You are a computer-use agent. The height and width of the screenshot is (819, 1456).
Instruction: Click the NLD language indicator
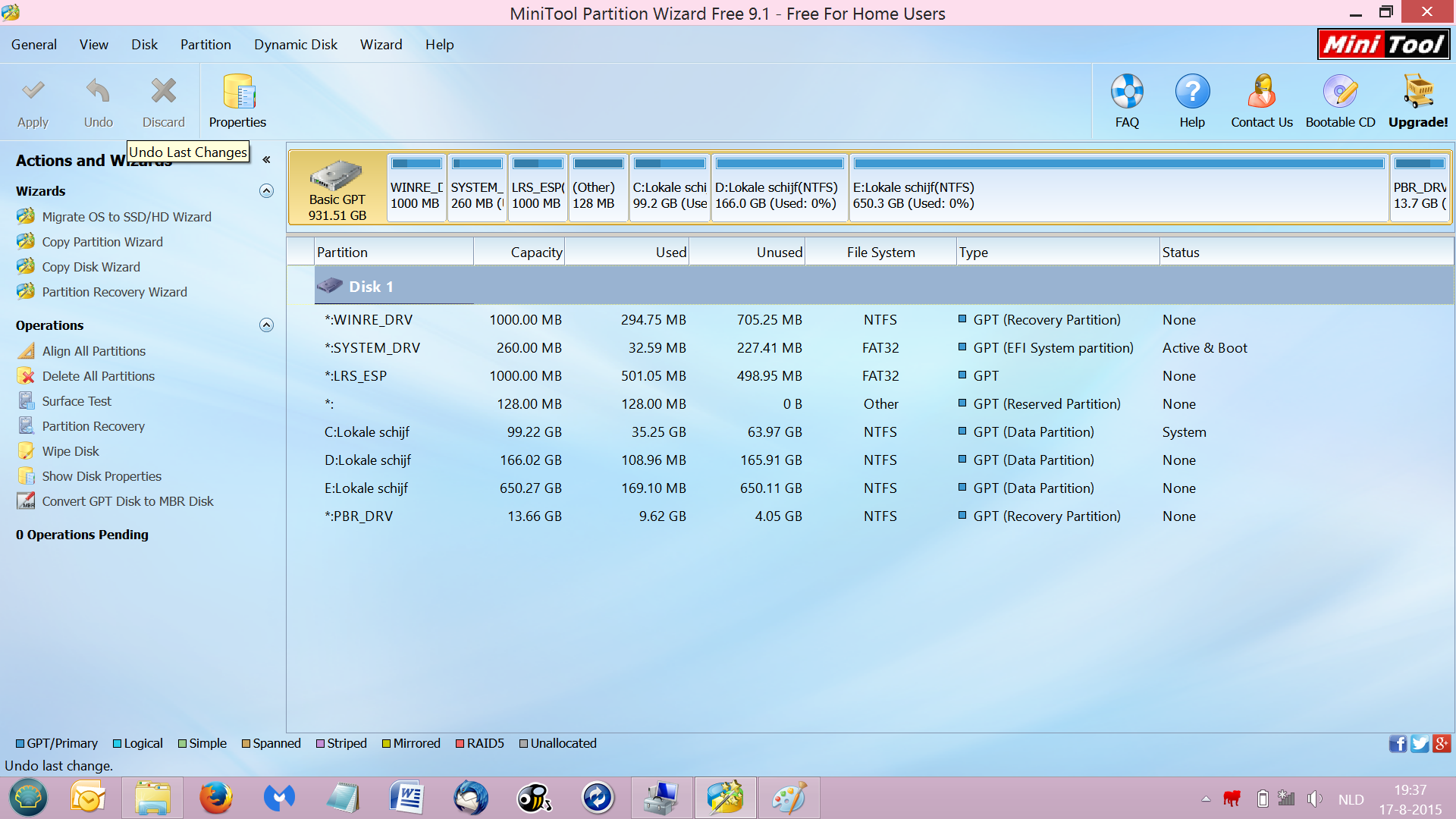pos(1351,799)
